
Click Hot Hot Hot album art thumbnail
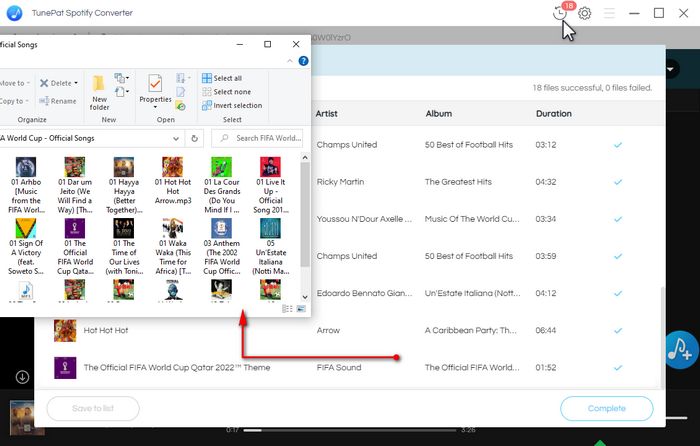coord(65,330)
